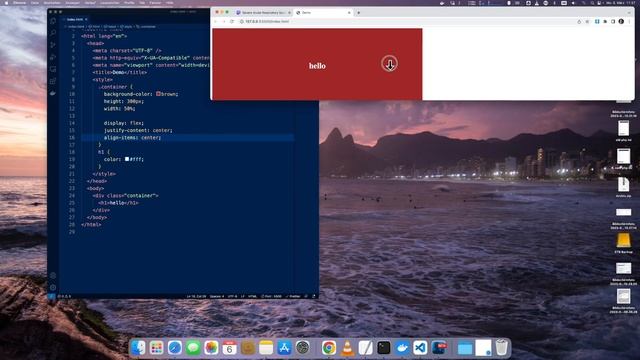Open Launchpad from the dock
This screenshot has width=640, height=360.
point(157,348)
